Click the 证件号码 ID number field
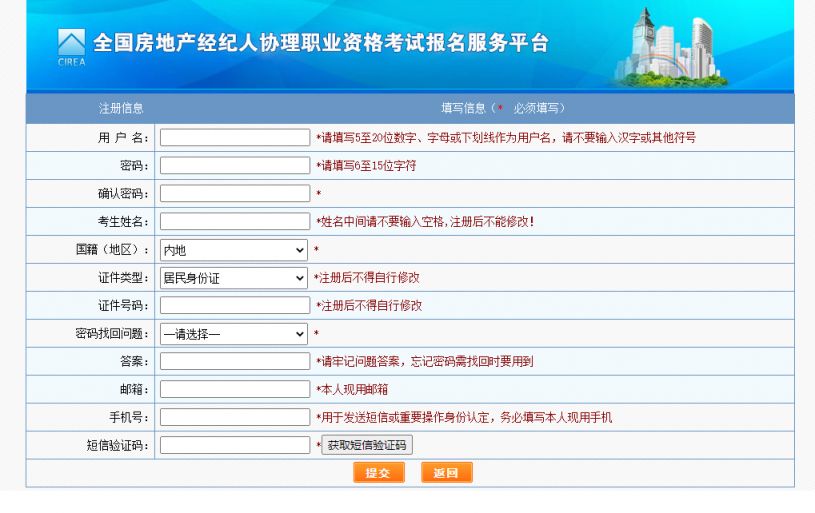The width and height of the screenshot is (815, 513). [235, 305]
